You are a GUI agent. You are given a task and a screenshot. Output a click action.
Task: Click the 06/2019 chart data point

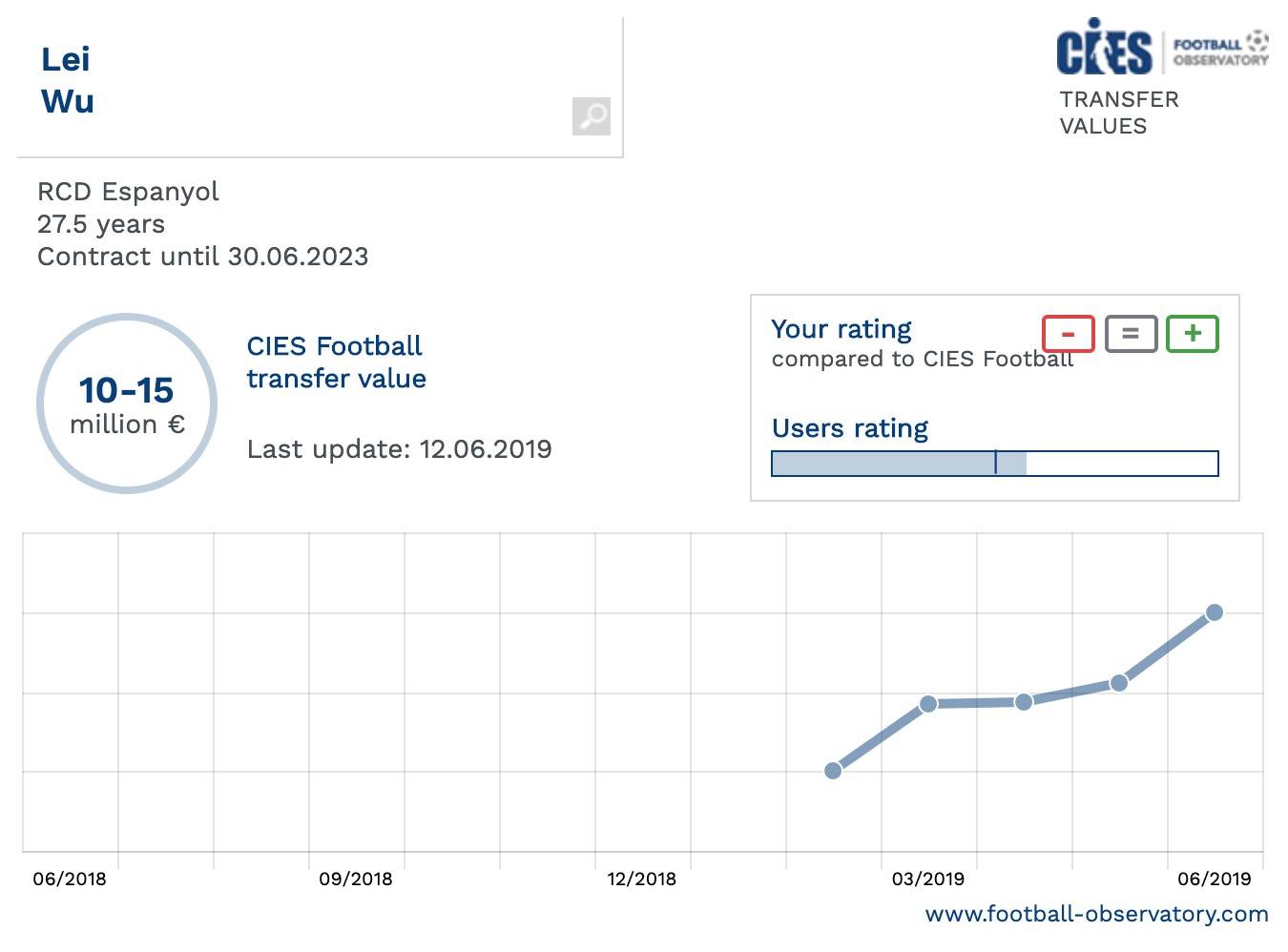tap(1214, 612)
